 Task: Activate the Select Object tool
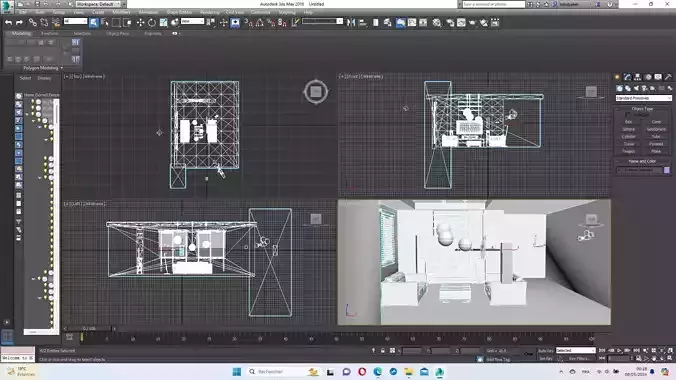click(x=94, y=22)
